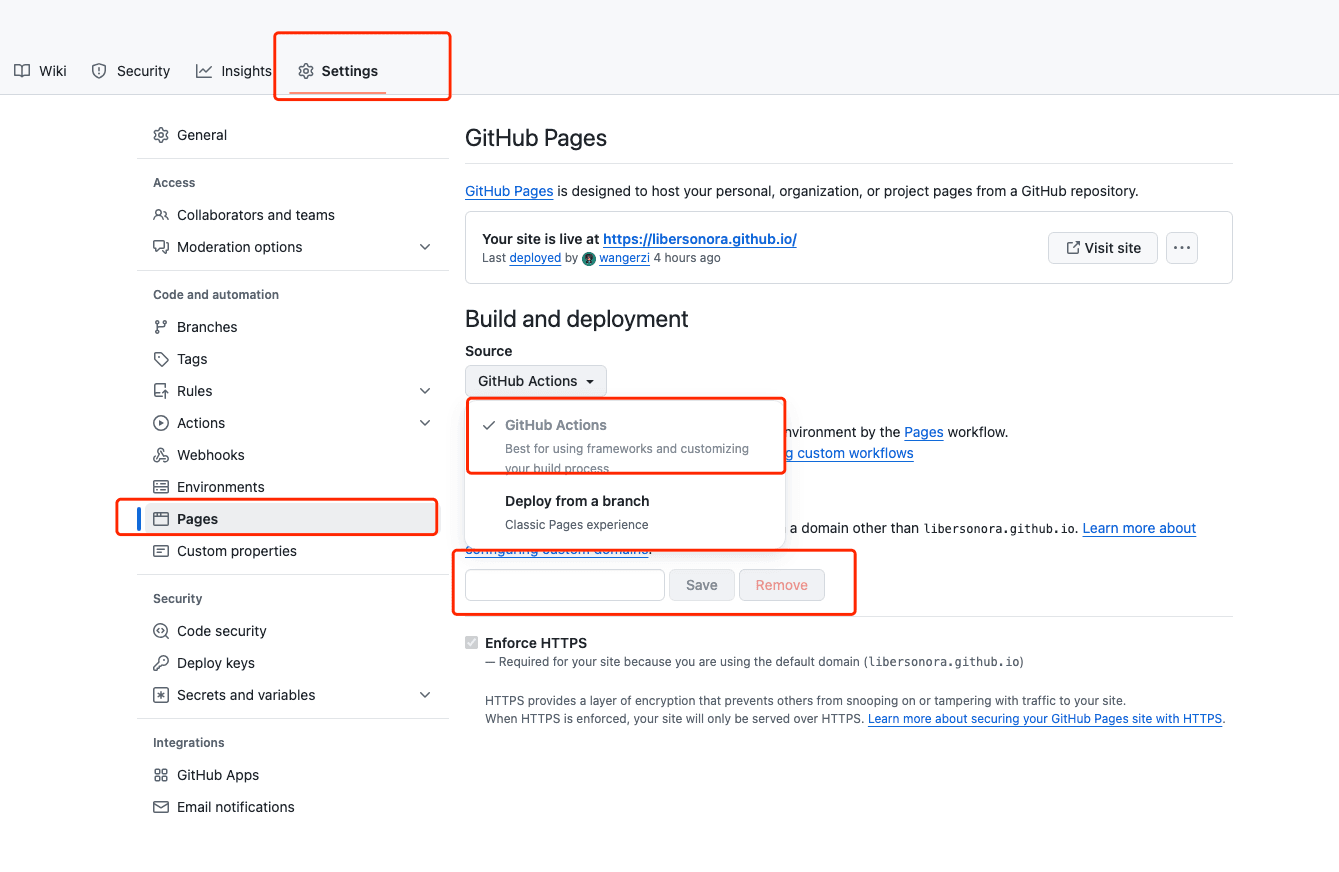Click the Security shield icon
The image size is (1339, 872).
(99, 71)
